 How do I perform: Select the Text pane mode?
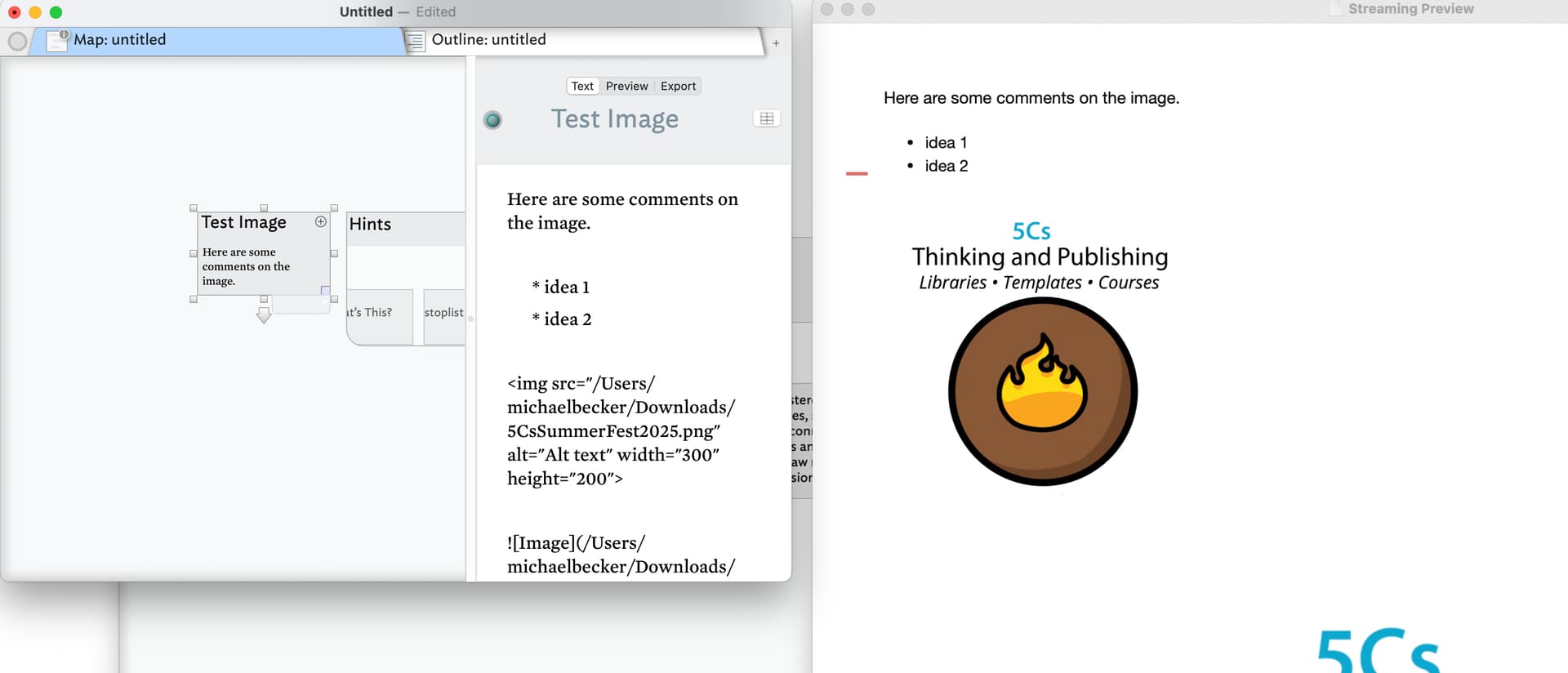[582, 86]
